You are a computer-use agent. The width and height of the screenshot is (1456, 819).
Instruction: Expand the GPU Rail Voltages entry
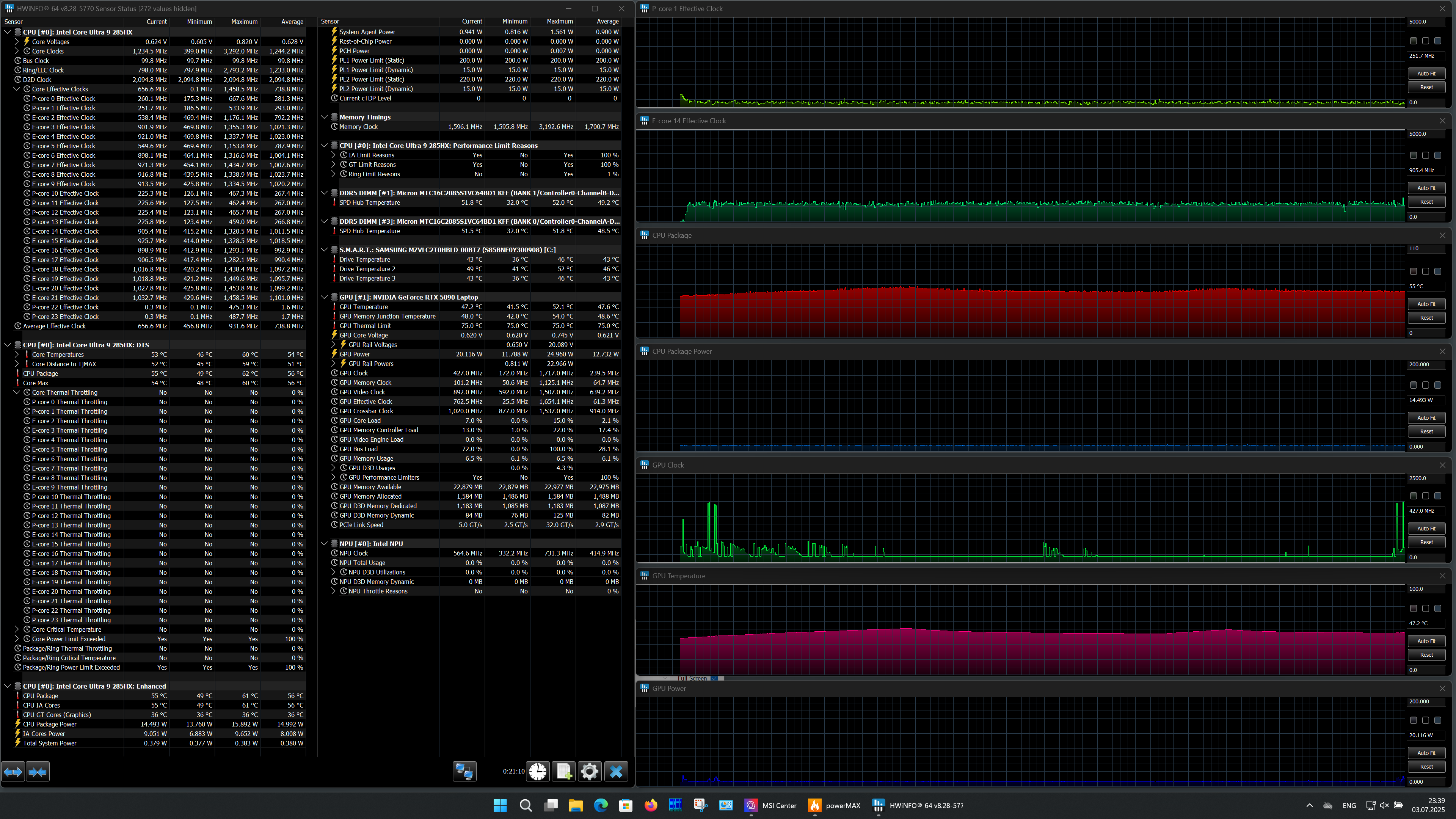pos(334,344)
